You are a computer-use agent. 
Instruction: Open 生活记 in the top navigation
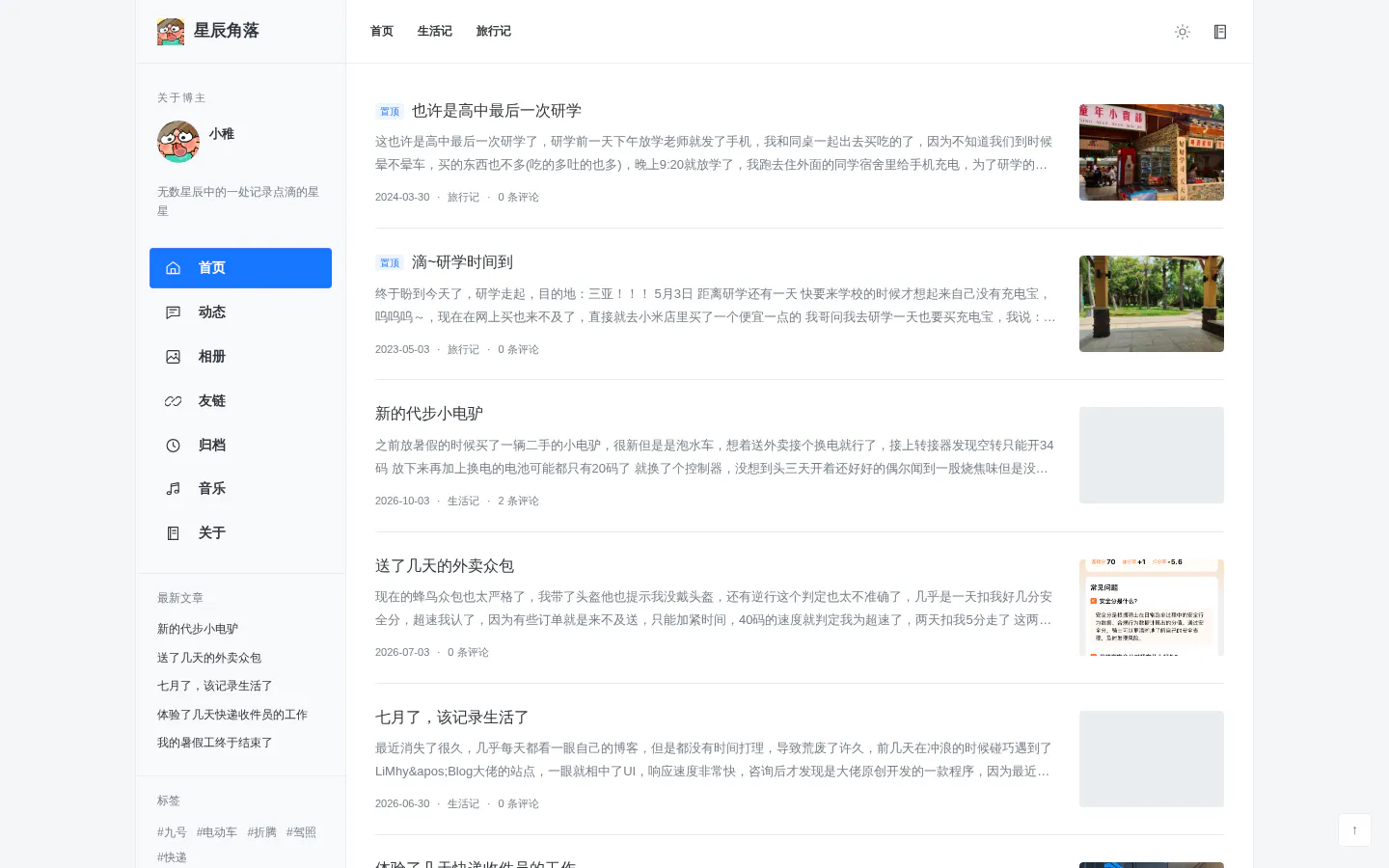[x=435, y=31]
